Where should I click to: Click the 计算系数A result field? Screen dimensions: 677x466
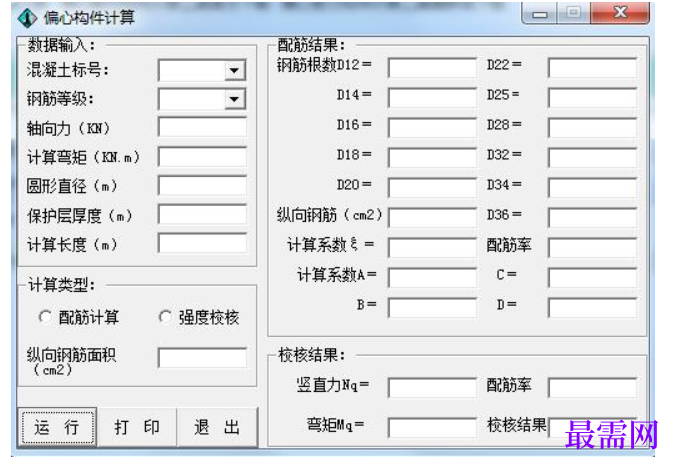coord(433,278)
